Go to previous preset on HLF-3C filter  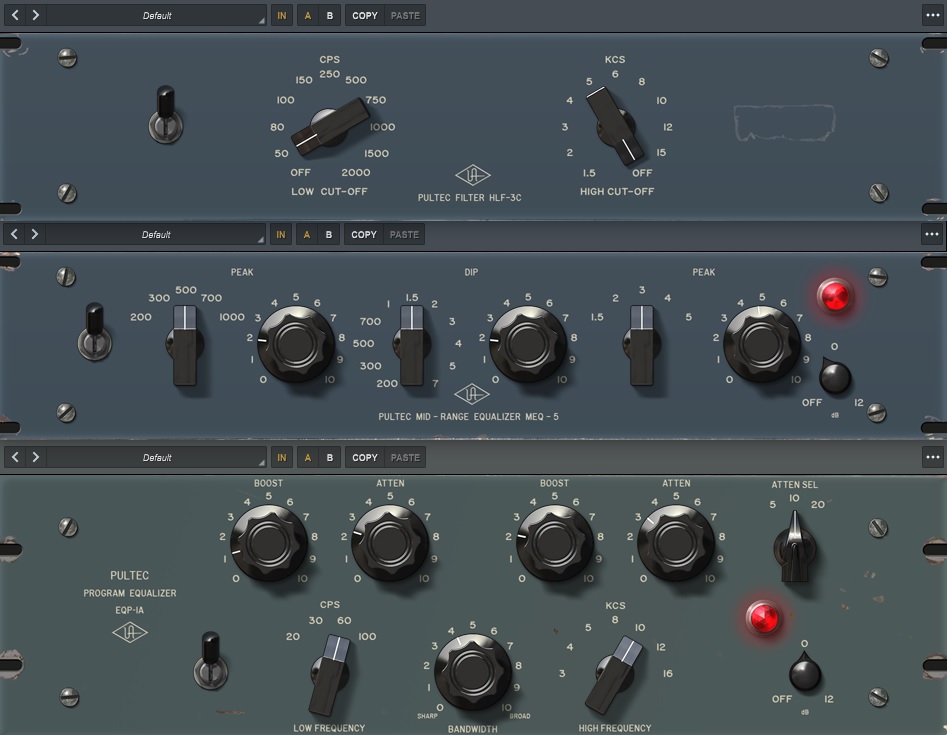15,15
